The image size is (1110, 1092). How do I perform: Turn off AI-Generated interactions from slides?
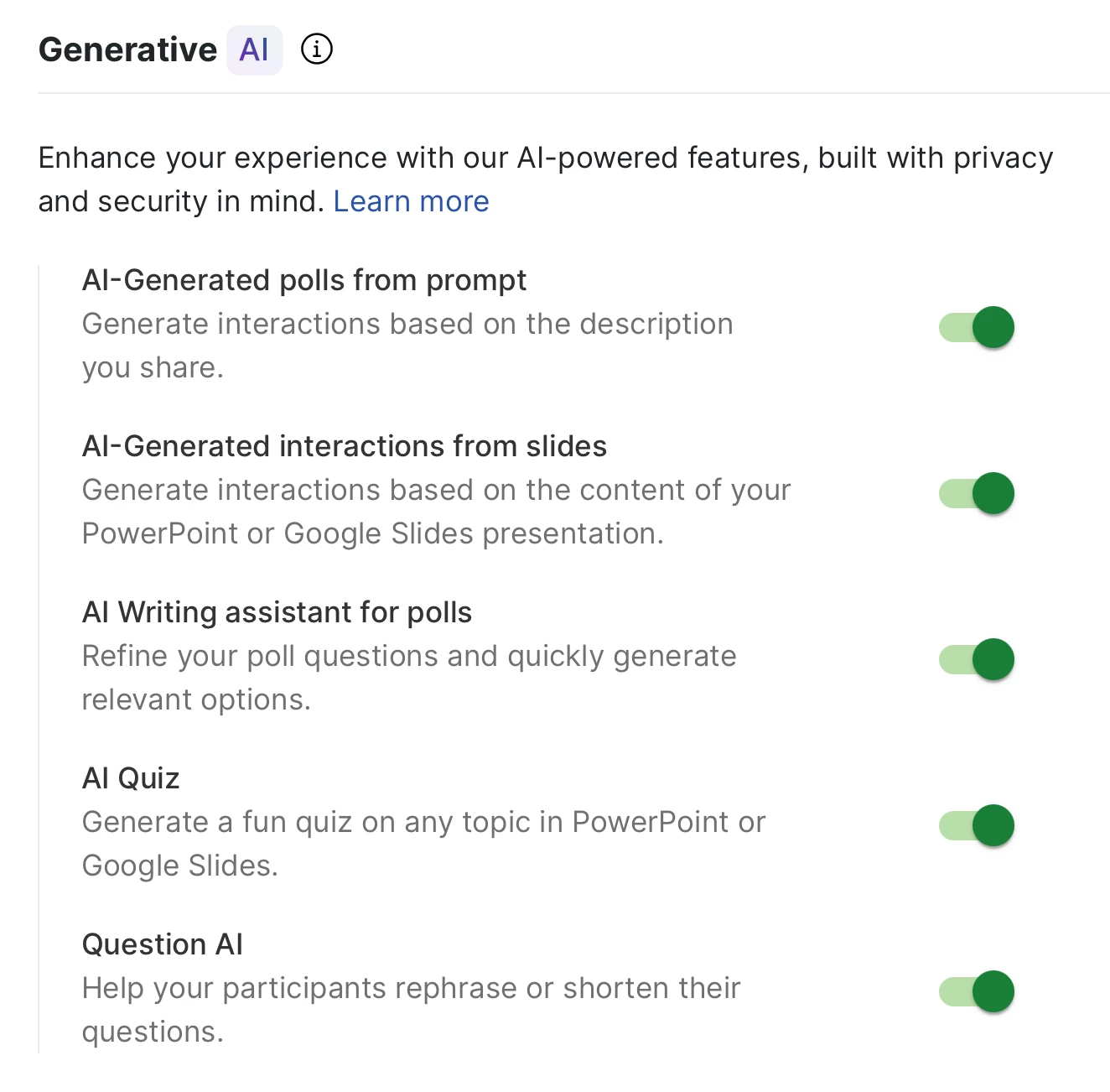tap(977, 493)
